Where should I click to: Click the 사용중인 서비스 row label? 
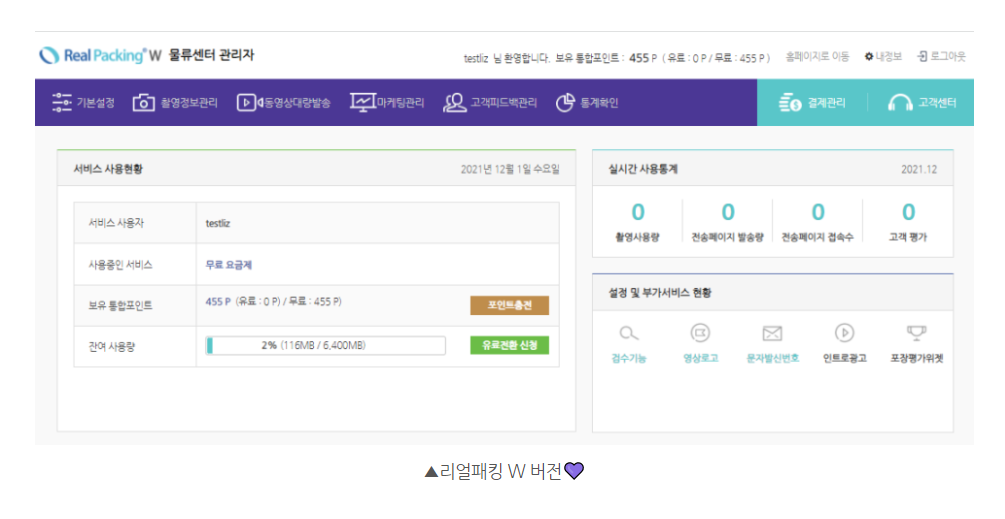pos(120,265)
